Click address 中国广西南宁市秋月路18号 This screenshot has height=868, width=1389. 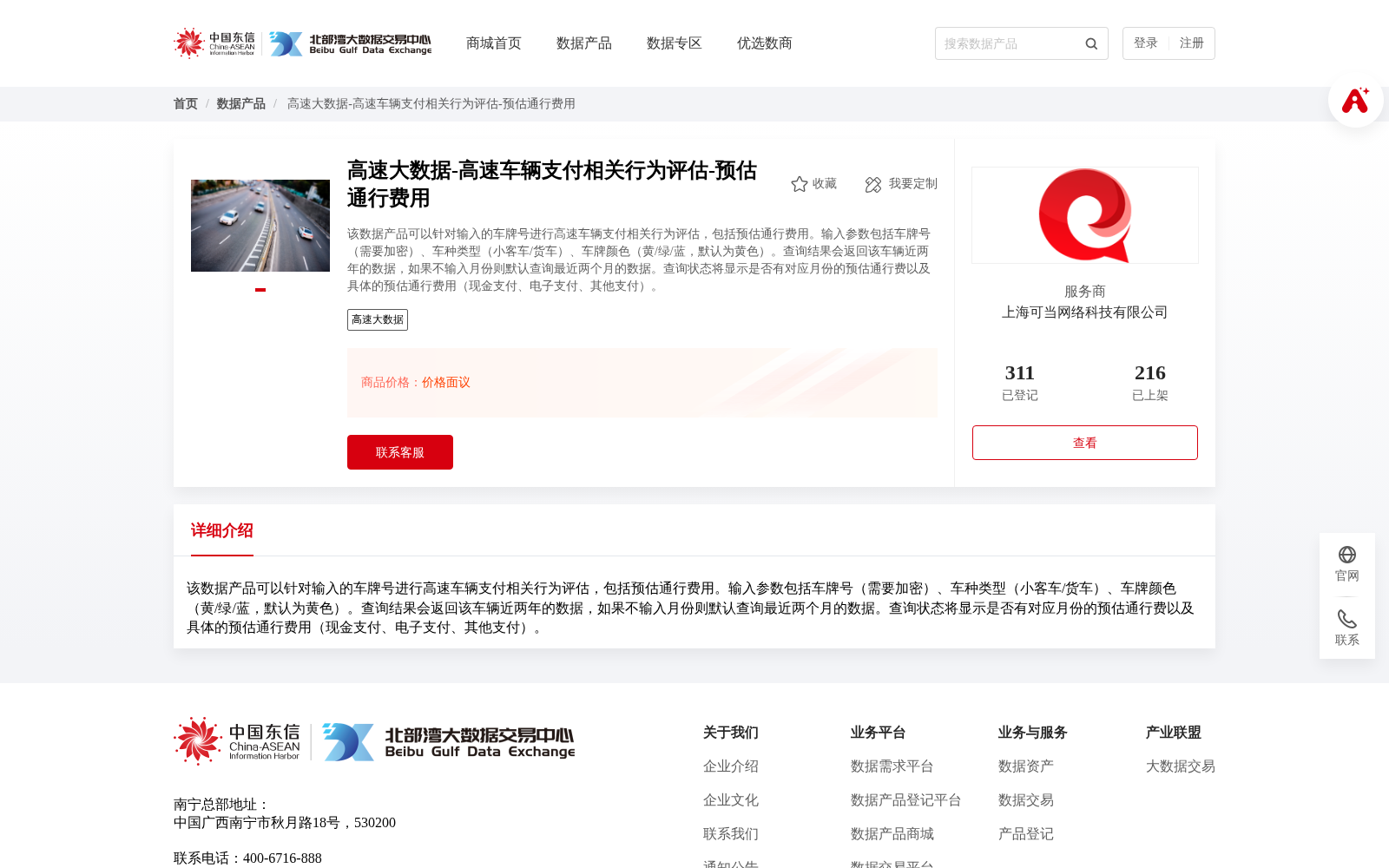tap(257, 823)
